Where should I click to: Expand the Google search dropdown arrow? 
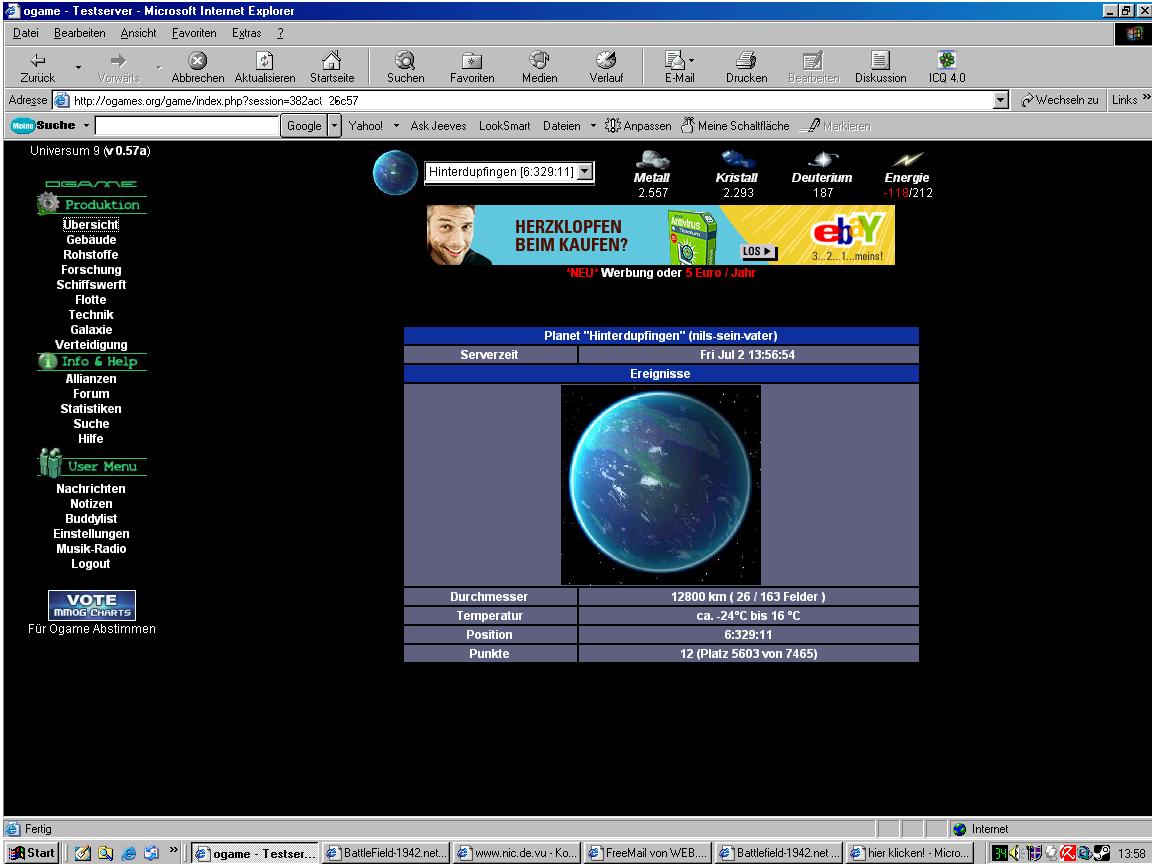pos(335,126)
